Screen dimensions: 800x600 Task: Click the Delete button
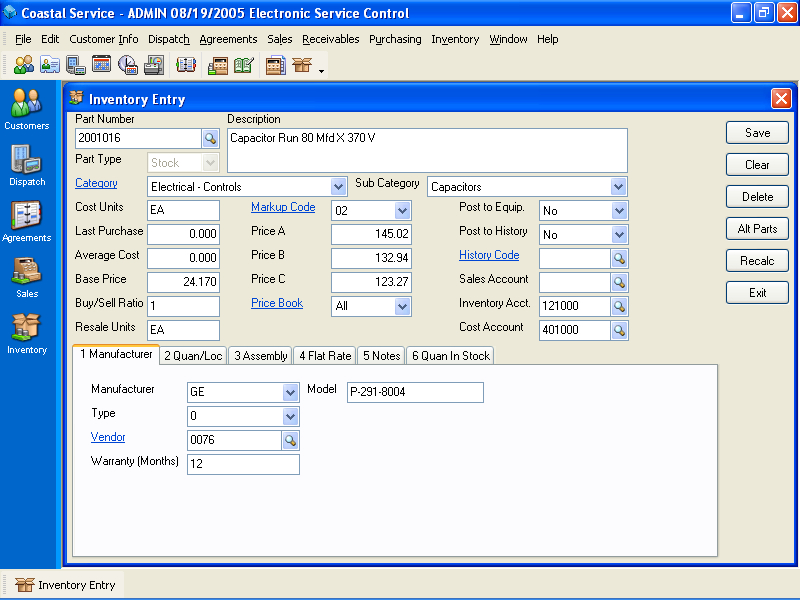pyautogui.click(x=757, y=197)
